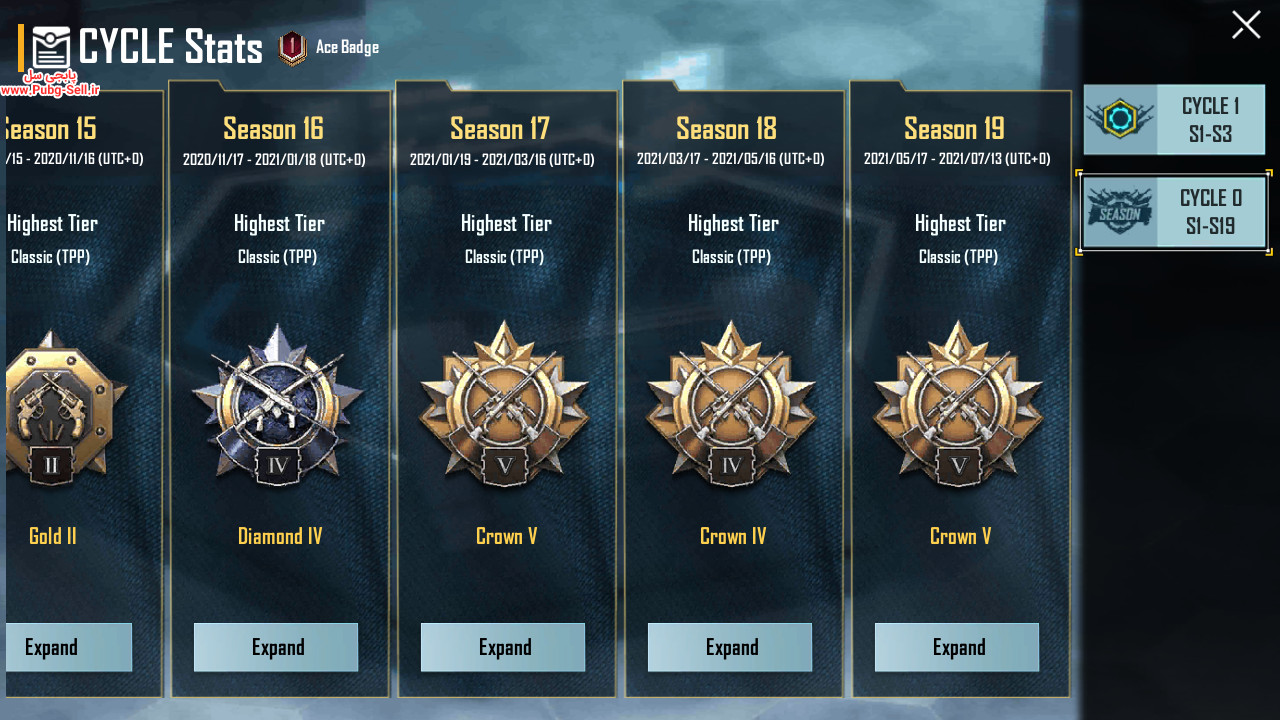Click the Ace Badge label text
Viewport: 1280px width, 720px height.
pyautogui.click(x=347, y=47)
